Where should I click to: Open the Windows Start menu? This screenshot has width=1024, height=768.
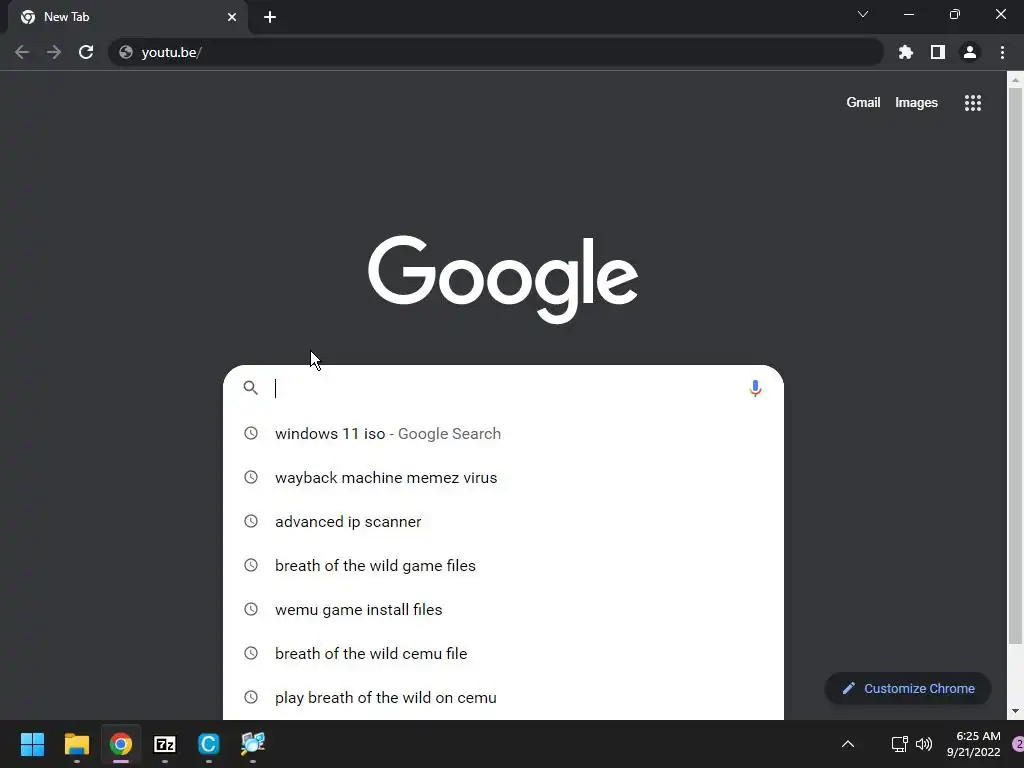32,744
